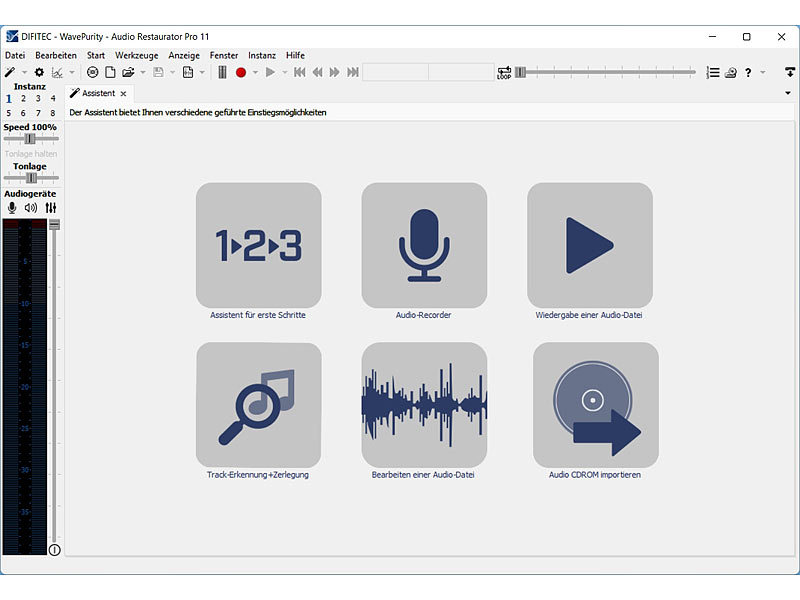Expand the dropdown next to the save icon
This screenshot has width=800, height=600.
click(x=172, y=72)
